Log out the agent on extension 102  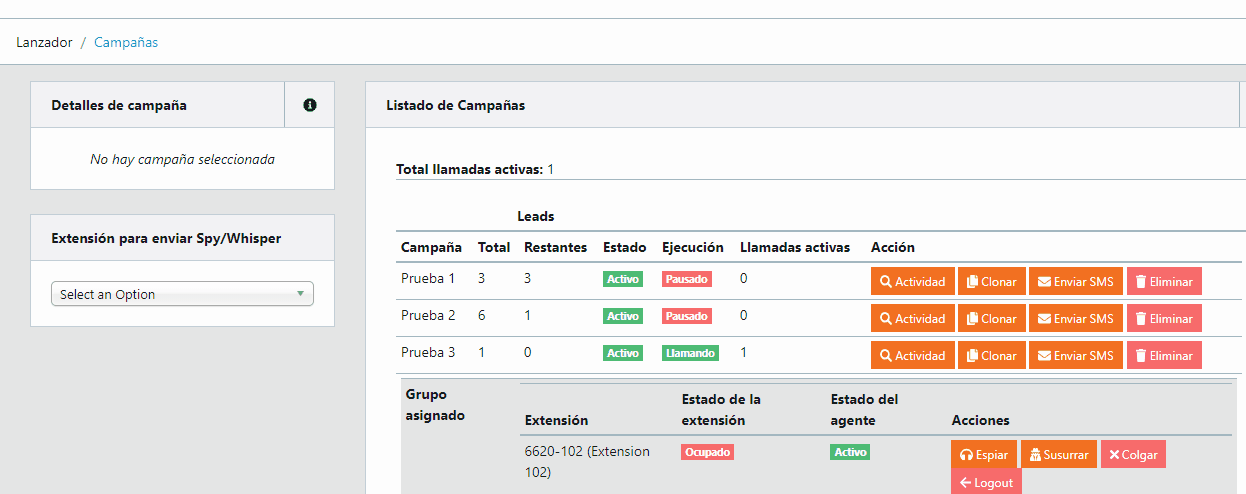coord(986,482)
